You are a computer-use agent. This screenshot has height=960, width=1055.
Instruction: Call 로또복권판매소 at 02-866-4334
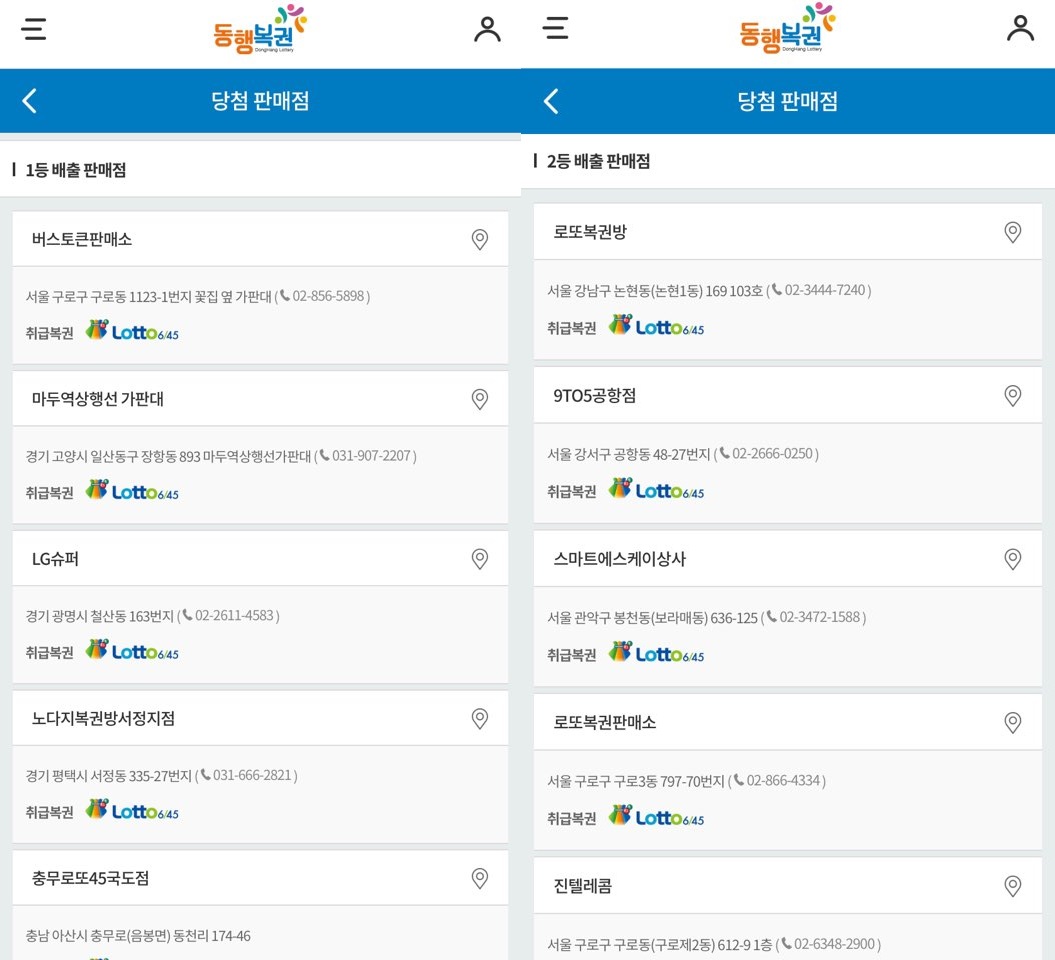point(777,780)
